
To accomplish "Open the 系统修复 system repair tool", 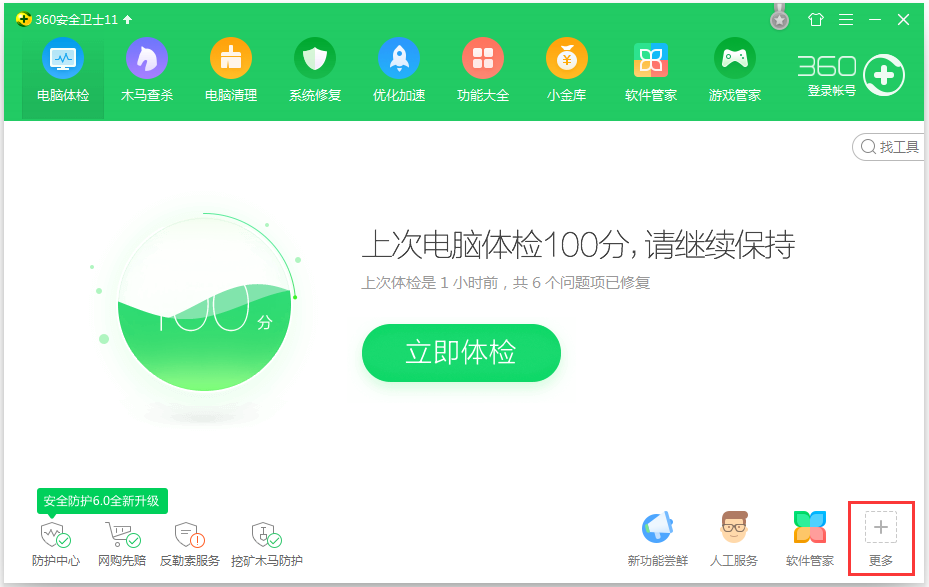I will click(x=314, y=69).
